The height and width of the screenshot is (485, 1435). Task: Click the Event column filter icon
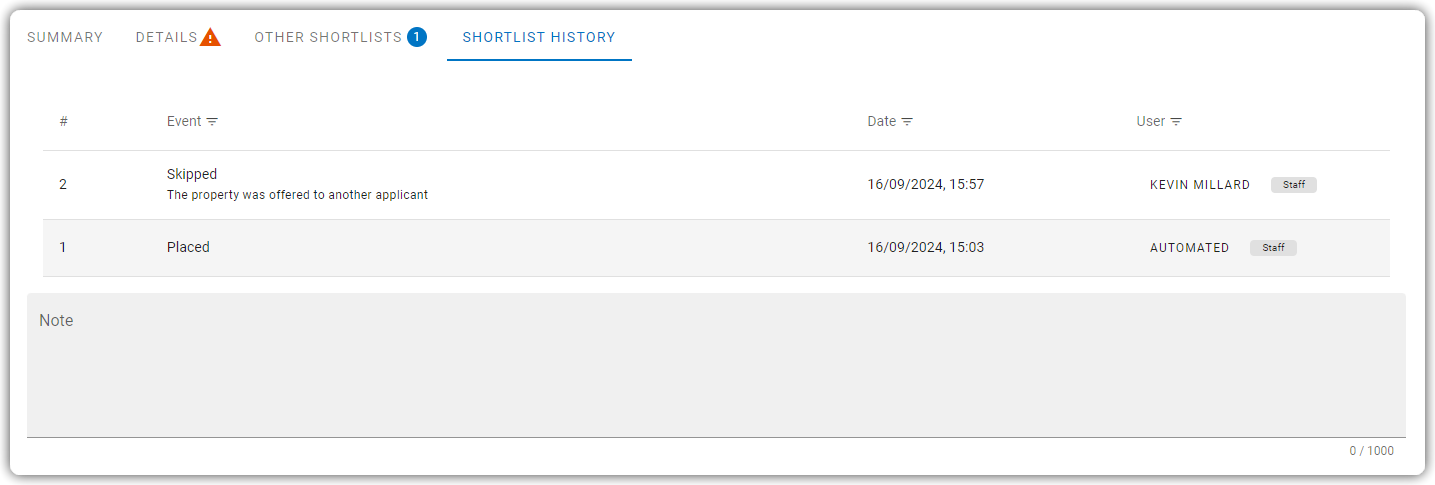[x=212, y=121]
